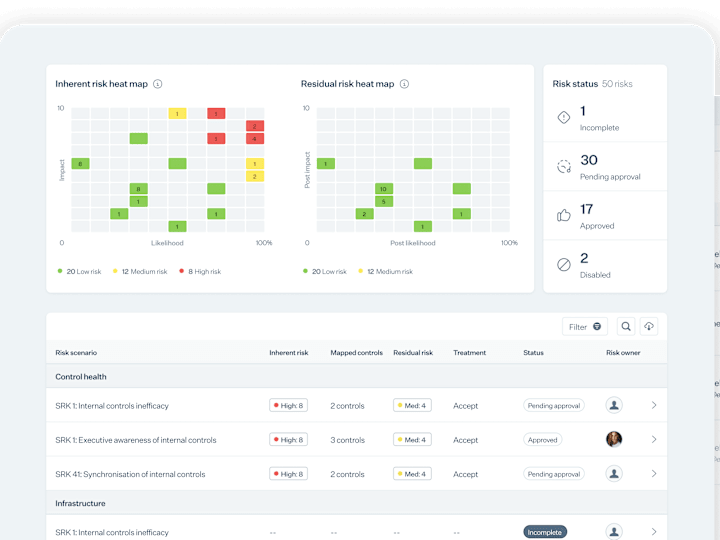720x540 pixels.
Task: Click '12 Medium risk' legend under inherent heat map
Action: point(140,271)
